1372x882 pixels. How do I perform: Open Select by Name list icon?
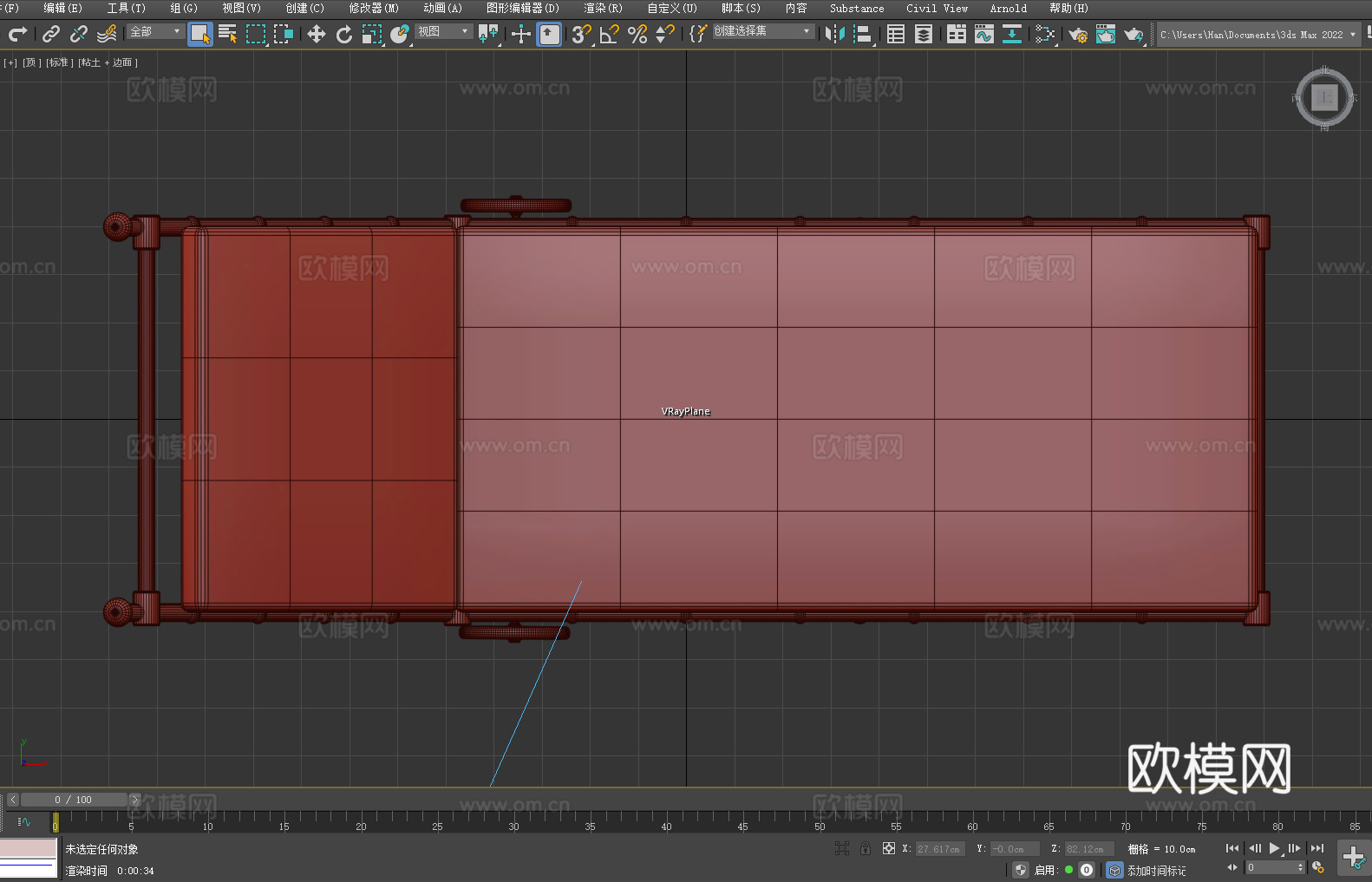[227, 34]
